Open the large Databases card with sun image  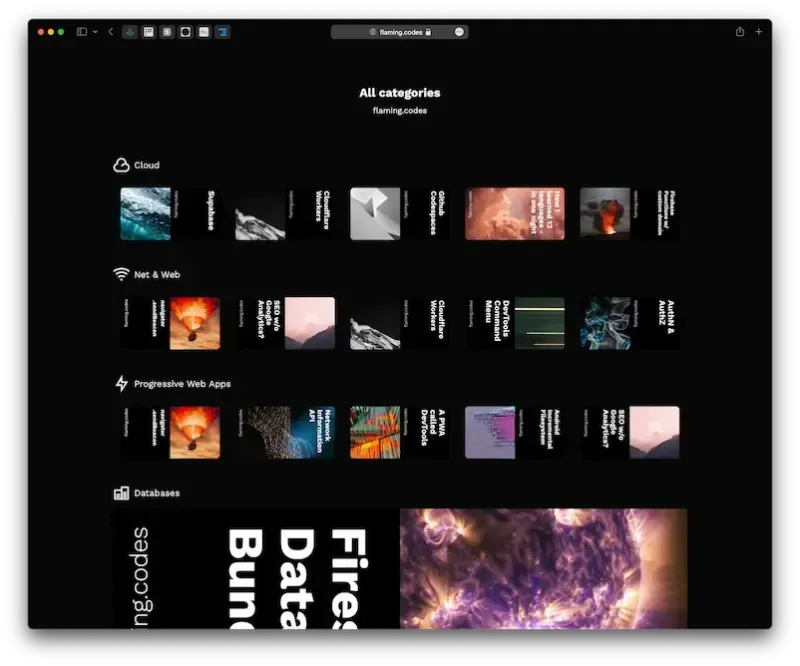400,569
